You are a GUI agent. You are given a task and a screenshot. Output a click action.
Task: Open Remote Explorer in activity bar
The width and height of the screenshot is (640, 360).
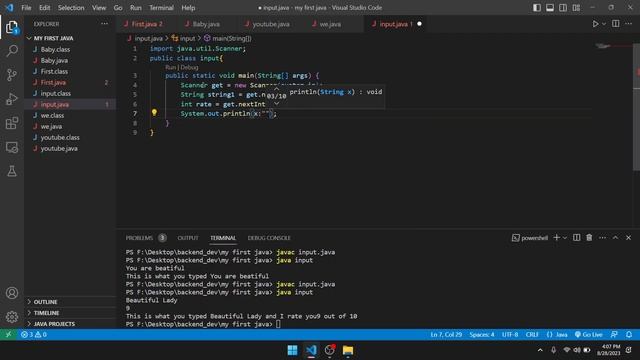pos(12,147)
